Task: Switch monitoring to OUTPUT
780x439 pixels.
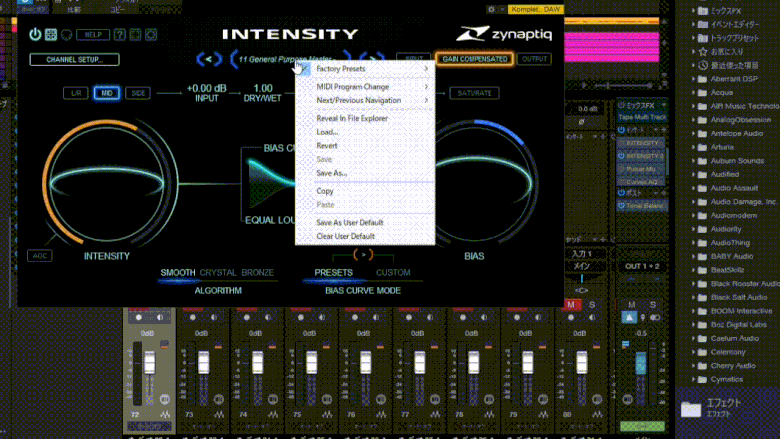Action: (534, 59)
